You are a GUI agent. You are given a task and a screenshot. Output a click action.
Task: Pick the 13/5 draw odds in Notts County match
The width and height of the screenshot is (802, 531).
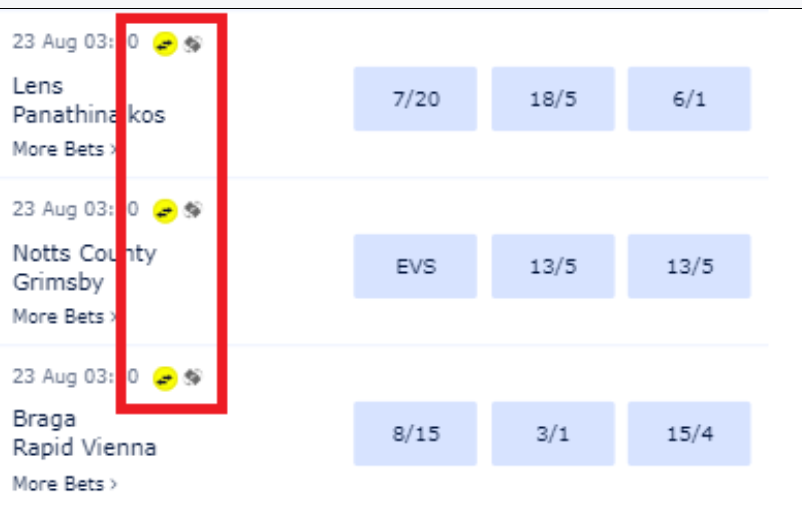tap(552, 266)
